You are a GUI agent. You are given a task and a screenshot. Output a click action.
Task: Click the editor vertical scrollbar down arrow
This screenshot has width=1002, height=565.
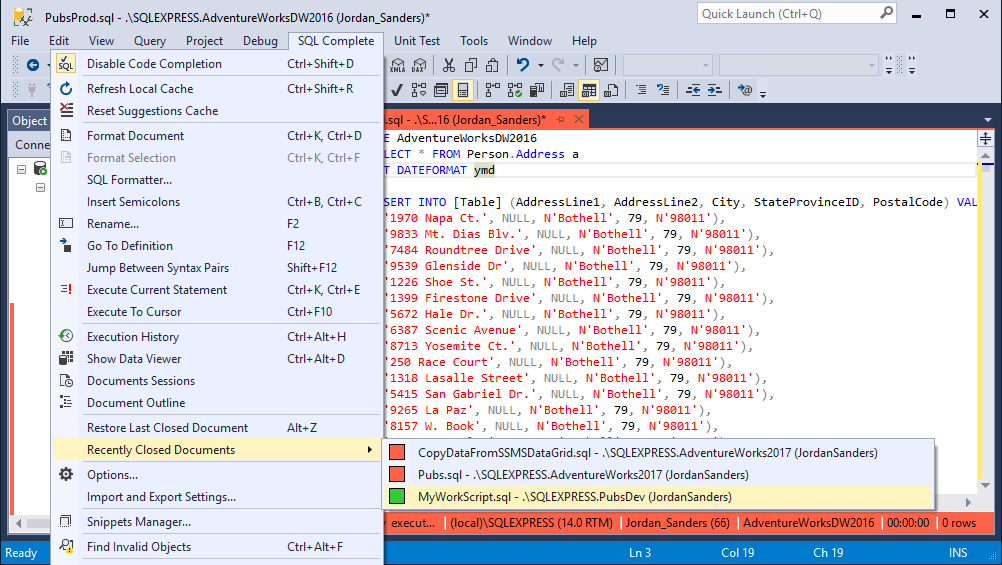tap(985, 486)
